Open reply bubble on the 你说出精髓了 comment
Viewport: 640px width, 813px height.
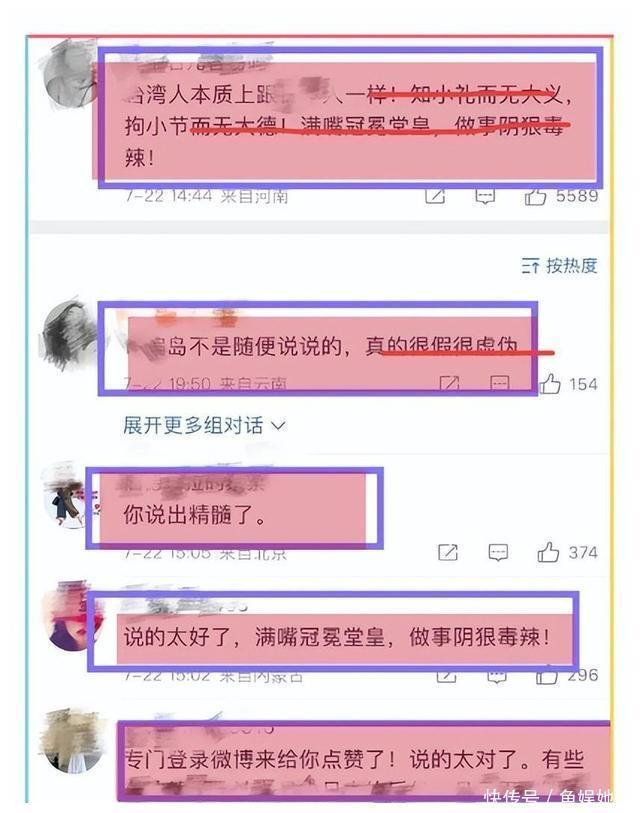(x=498, y=552)
